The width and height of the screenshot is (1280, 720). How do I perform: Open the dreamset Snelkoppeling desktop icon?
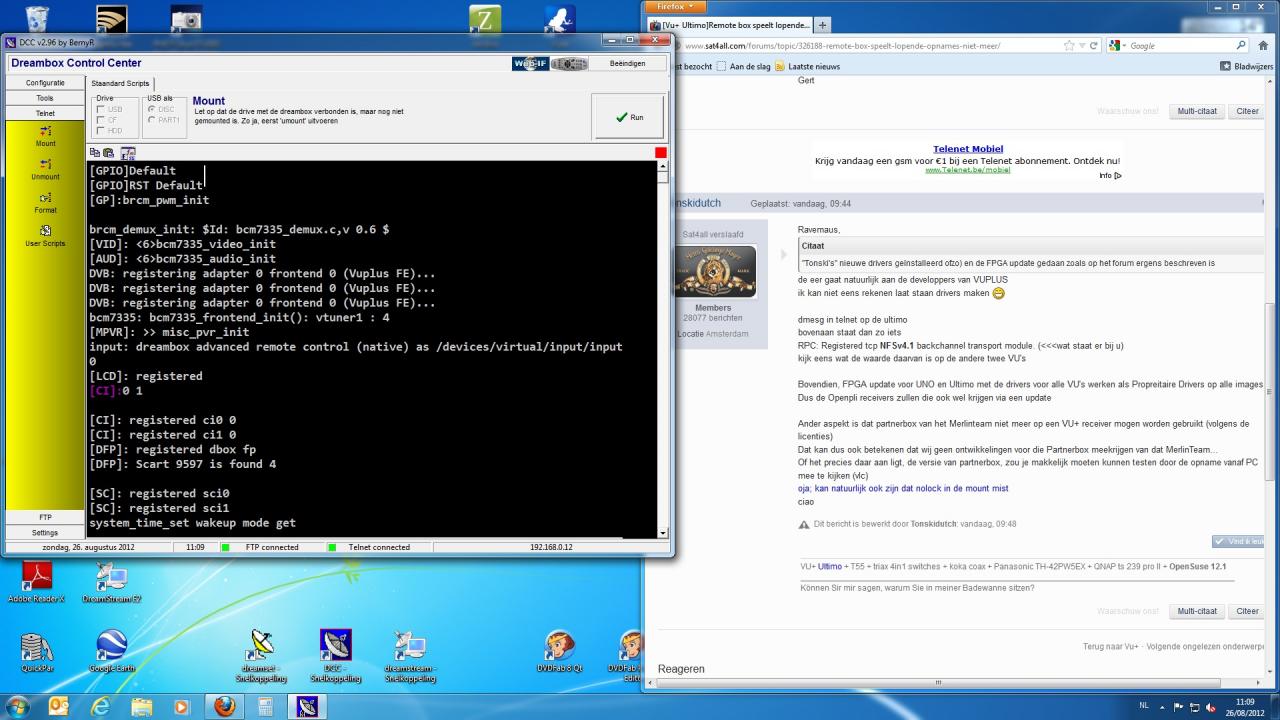pyautogui.click(x=261, y=656)
